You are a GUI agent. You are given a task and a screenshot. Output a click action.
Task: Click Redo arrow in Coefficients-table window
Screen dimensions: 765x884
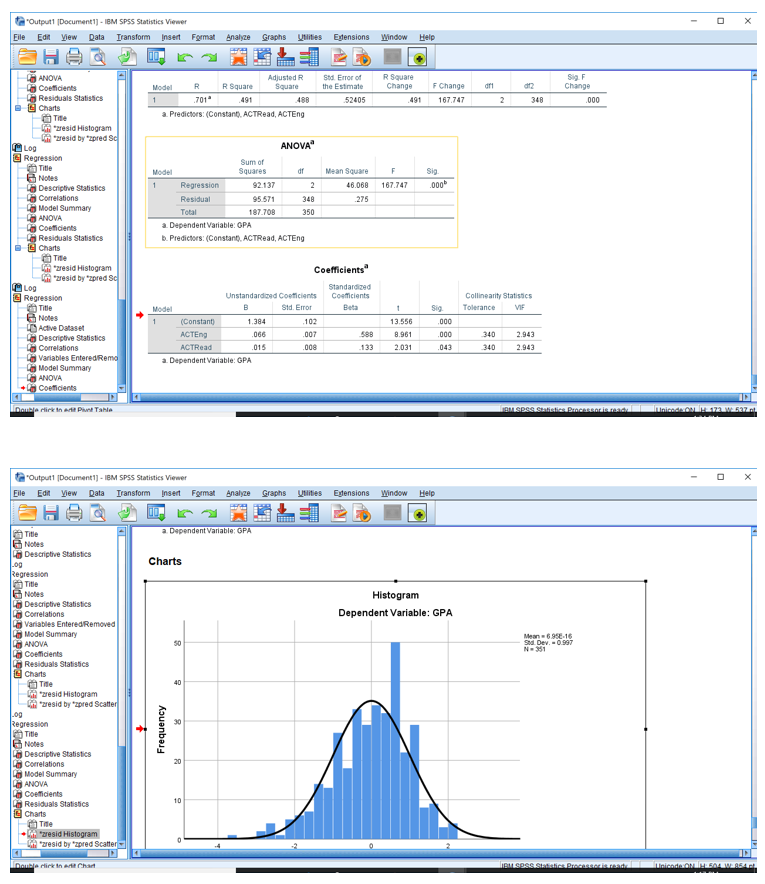click(x=209, y=57)
